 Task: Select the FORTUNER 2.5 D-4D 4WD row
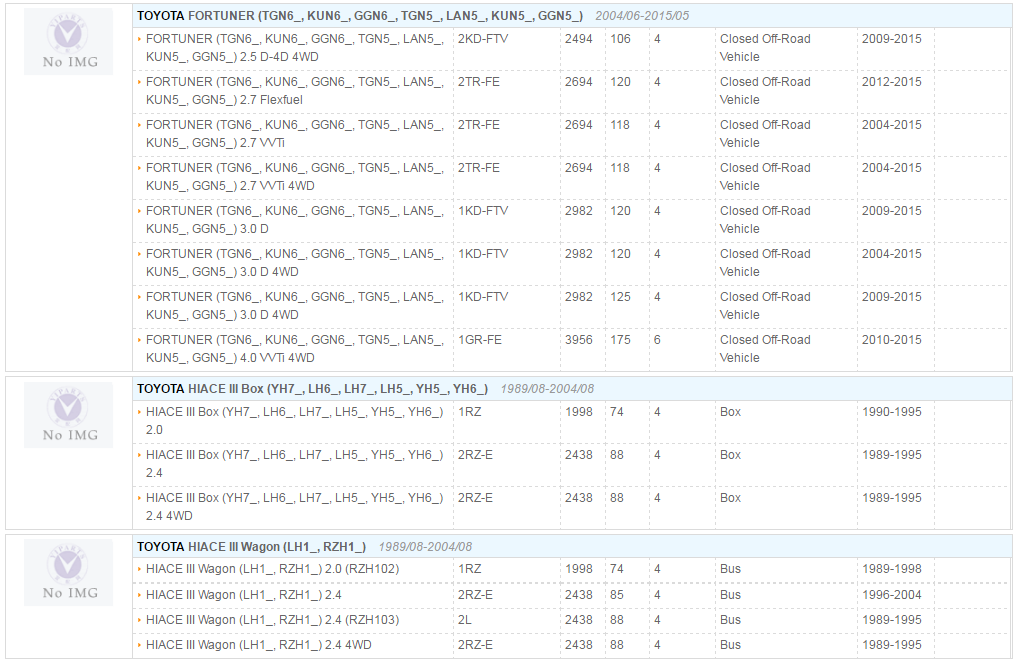click(x=572, y=48)
